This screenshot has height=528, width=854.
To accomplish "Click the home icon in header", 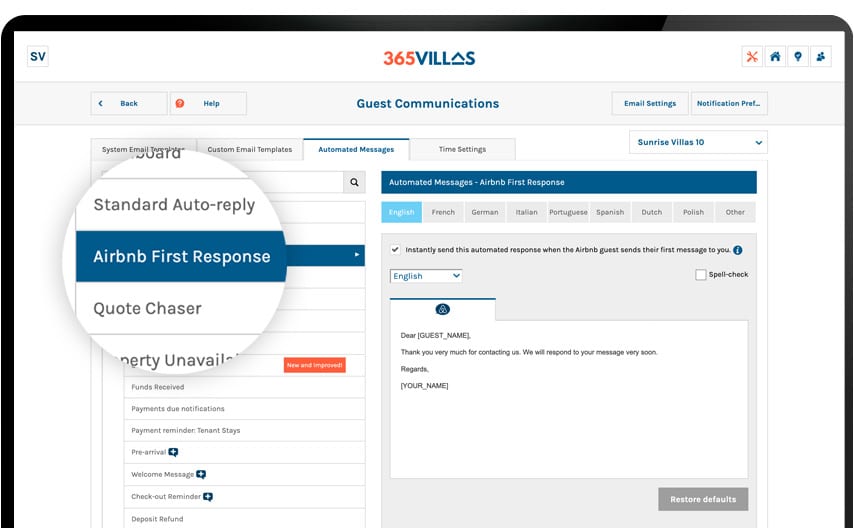I will pos(775,57).
